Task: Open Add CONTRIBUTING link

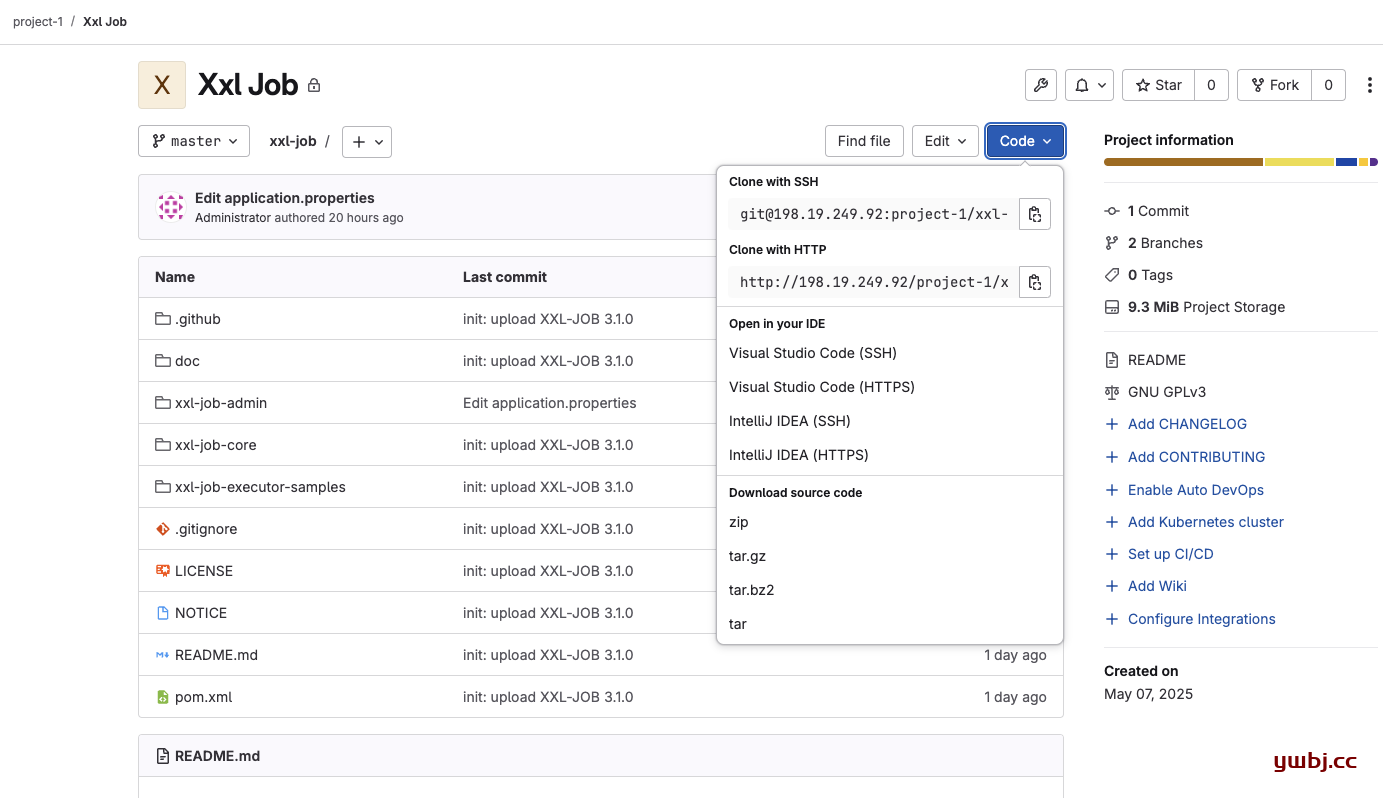Action: [x=1196, y=457]
